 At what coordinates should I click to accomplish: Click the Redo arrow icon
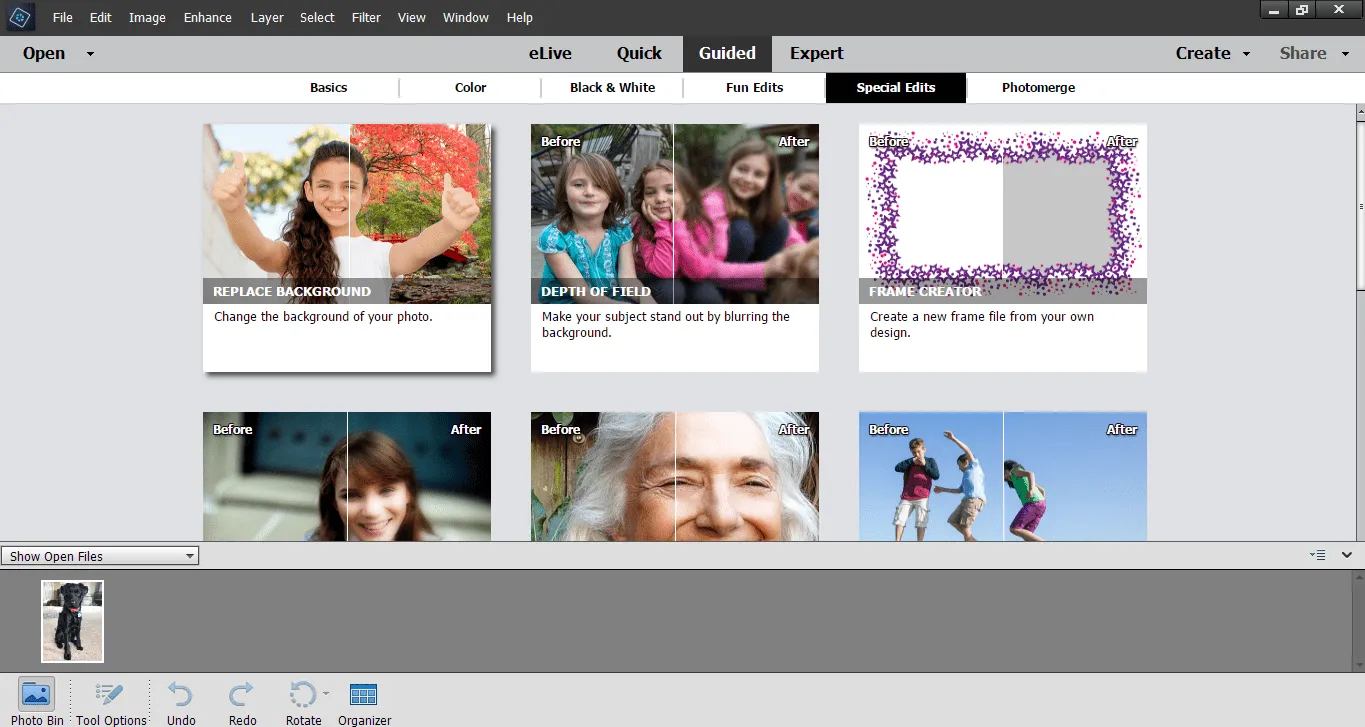tap(242, 695)
